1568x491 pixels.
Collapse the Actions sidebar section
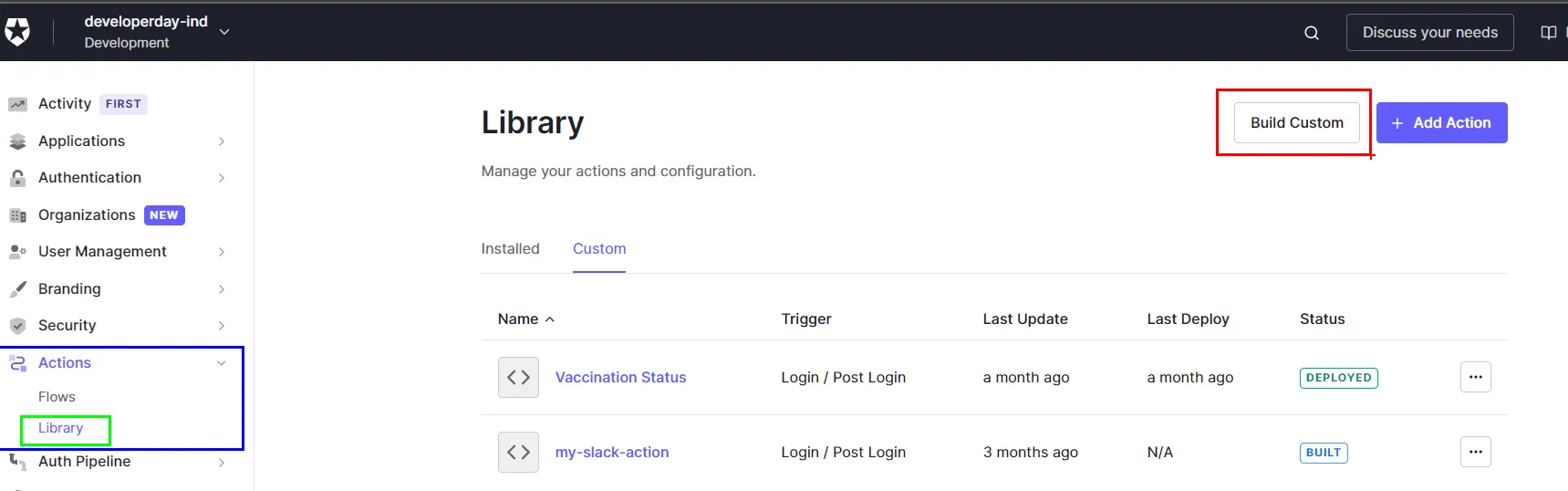pyautogui.click(x=221, y=363)
